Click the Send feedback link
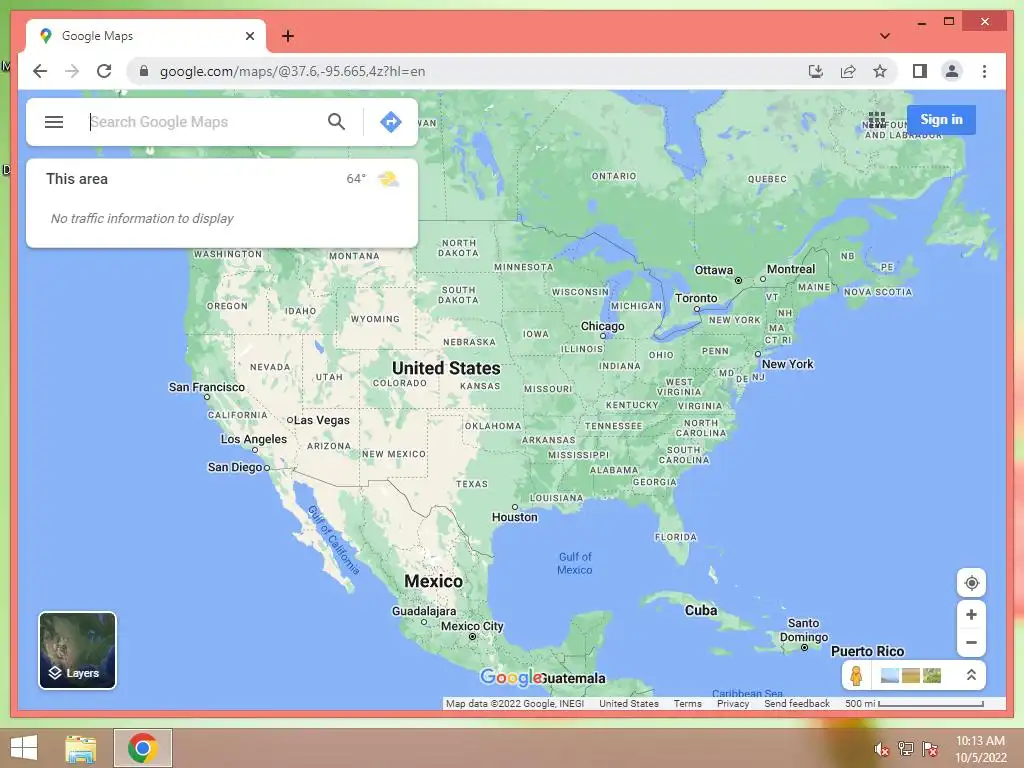The width and height of the screenshot is (1024, 768). [797, 703]
